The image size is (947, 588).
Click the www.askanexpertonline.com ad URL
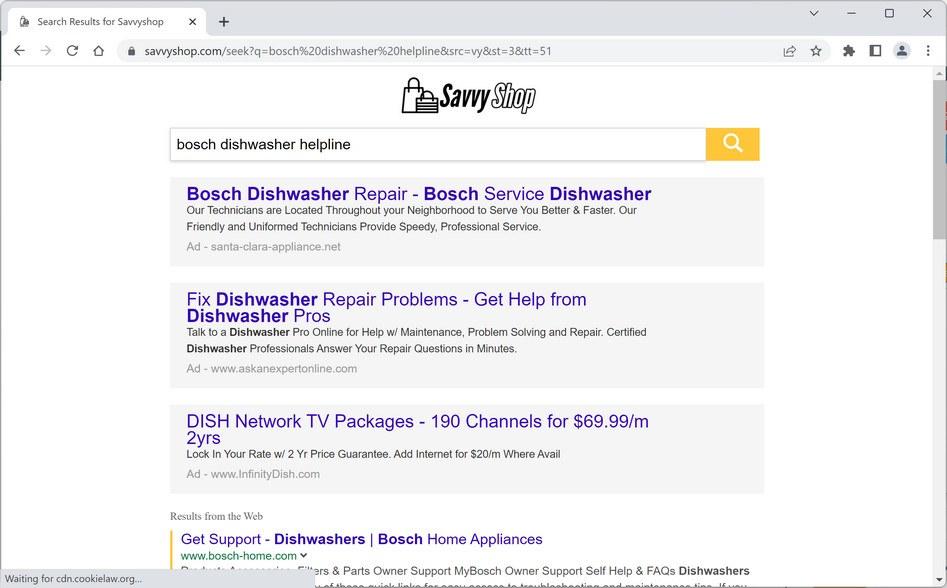283,368
